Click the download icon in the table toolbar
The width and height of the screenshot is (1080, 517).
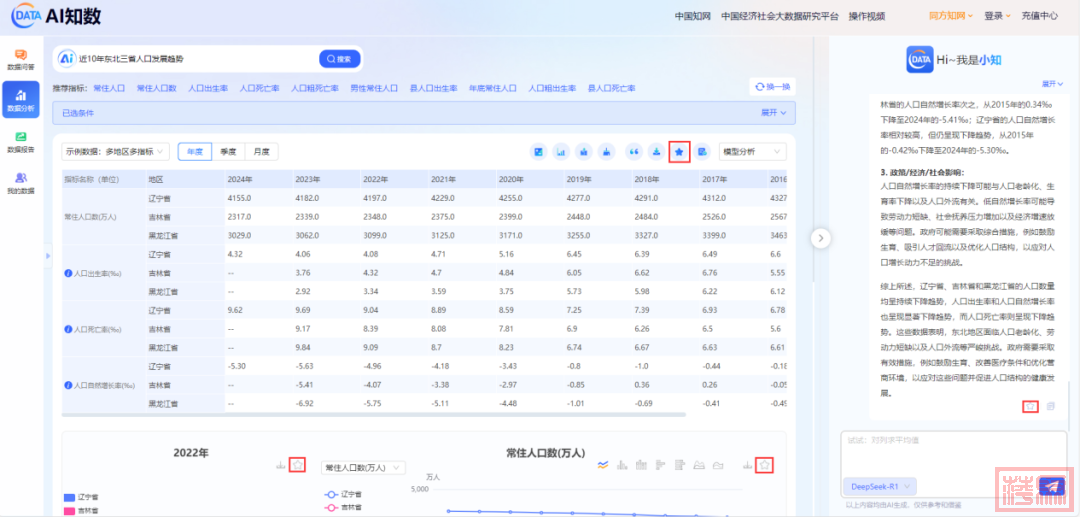[x=656, y=152]
